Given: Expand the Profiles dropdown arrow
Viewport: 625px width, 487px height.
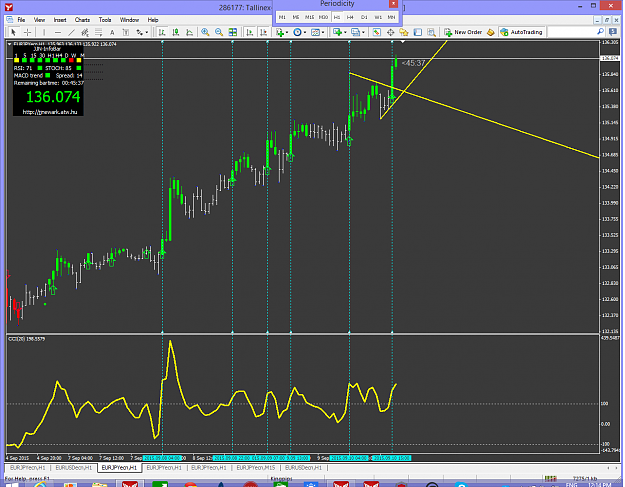Looking at the screenshot, I should click(x=363, y=33).
